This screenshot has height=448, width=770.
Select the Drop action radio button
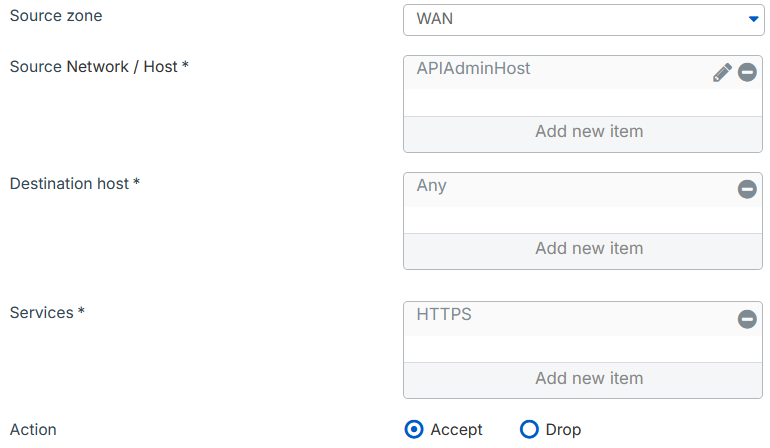(530, 430)
